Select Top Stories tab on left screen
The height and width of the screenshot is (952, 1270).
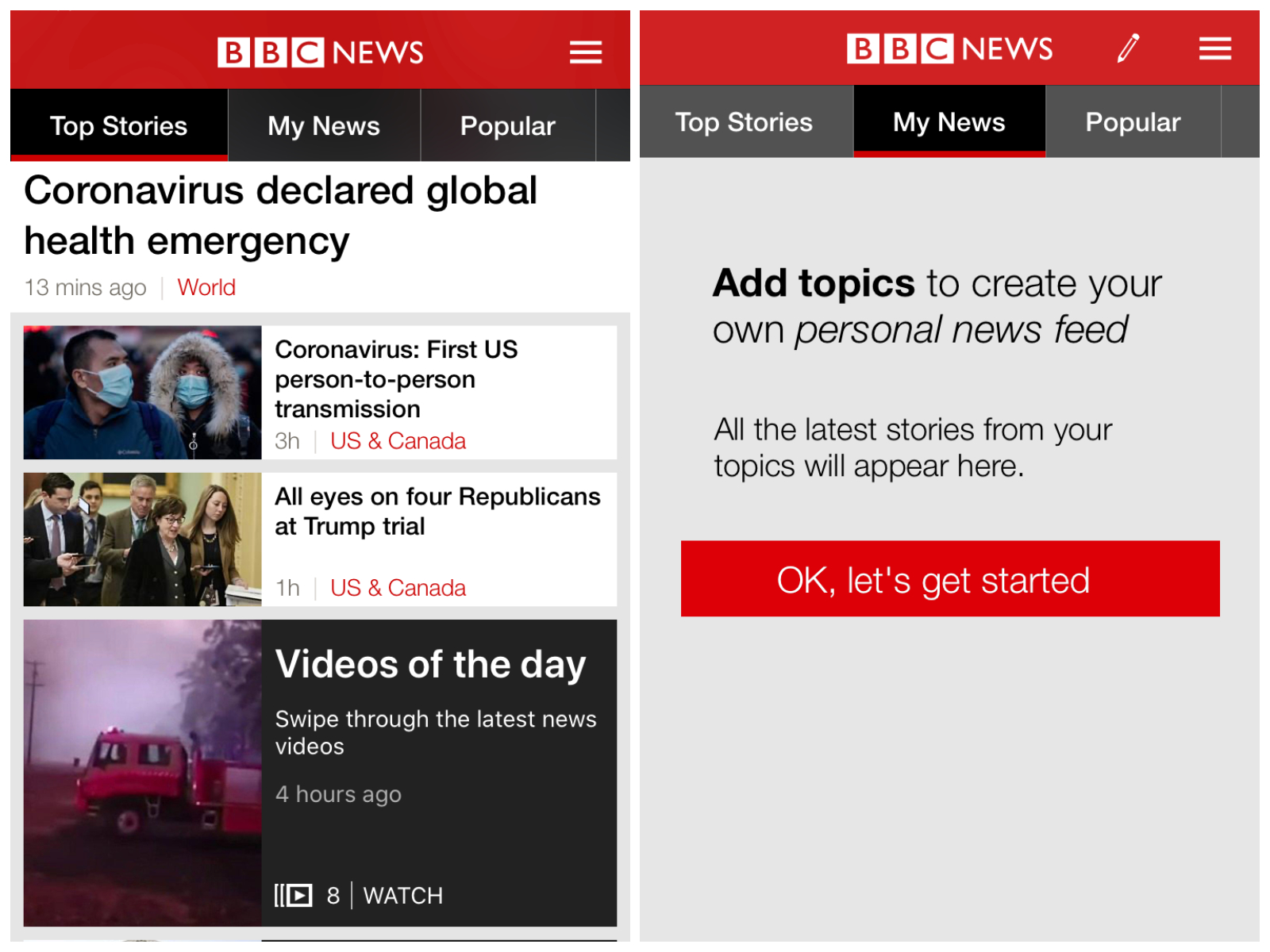coord(119,125)
